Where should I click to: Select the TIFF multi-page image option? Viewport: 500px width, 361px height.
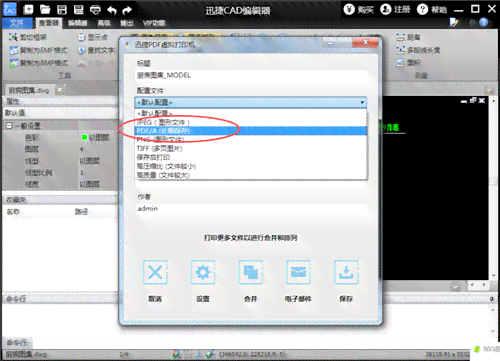coord(251,148)
